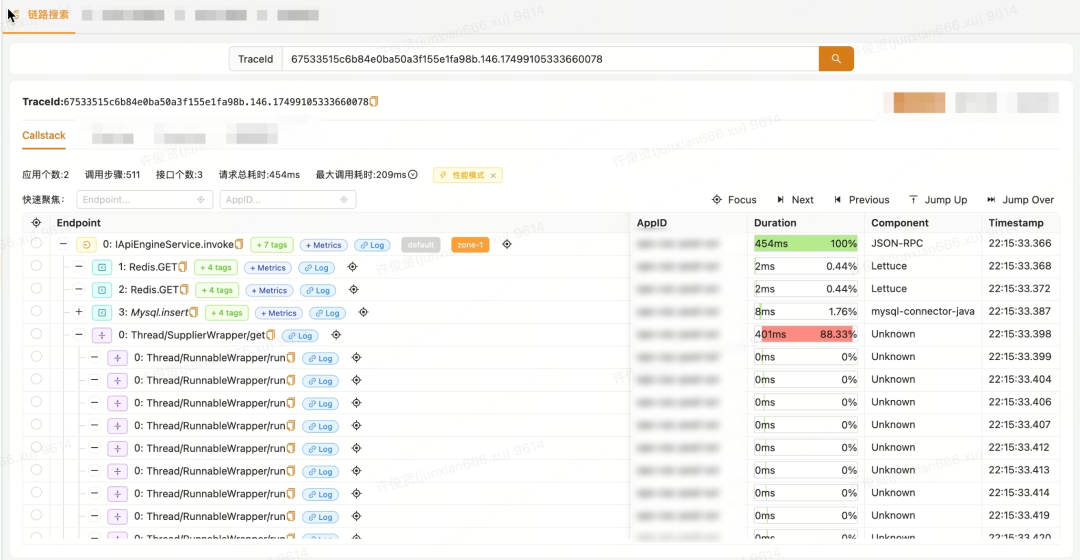Collapse the 2: Redis.GET node

[x=79, y=289]
